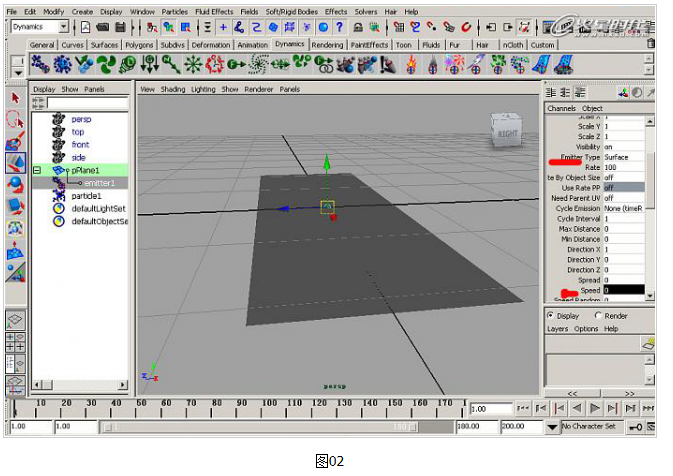Click the Open Scene folder icon

[103, 27]
